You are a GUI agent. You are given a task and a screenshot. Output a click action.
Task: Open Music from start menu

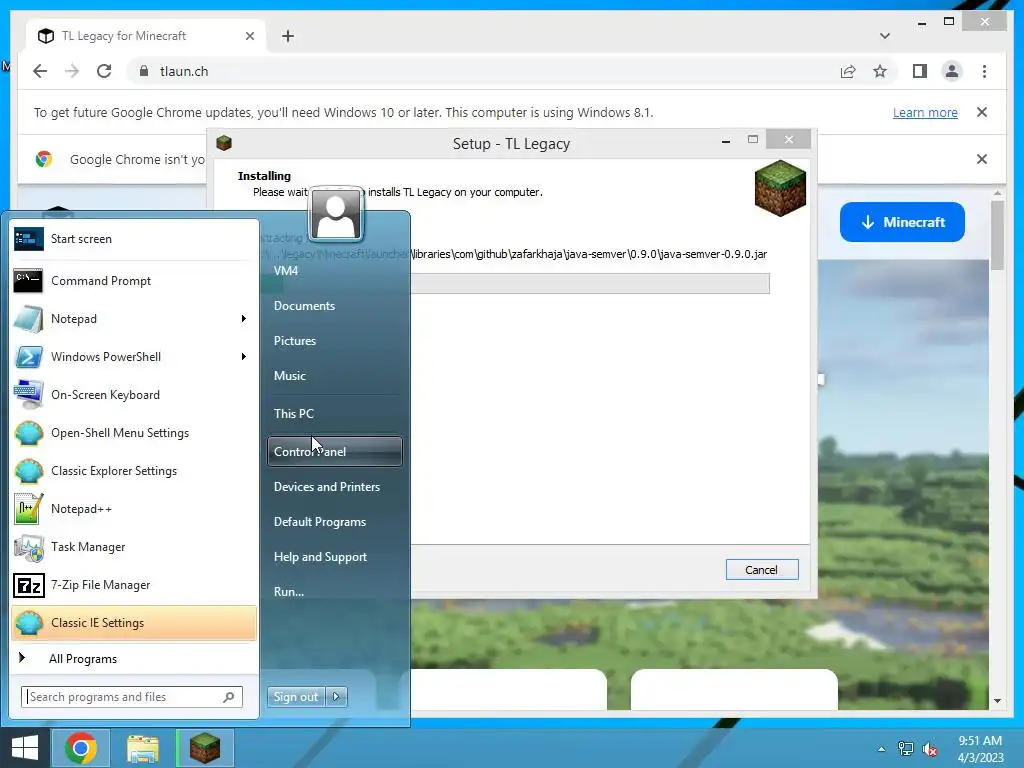[x=334, y=376]
